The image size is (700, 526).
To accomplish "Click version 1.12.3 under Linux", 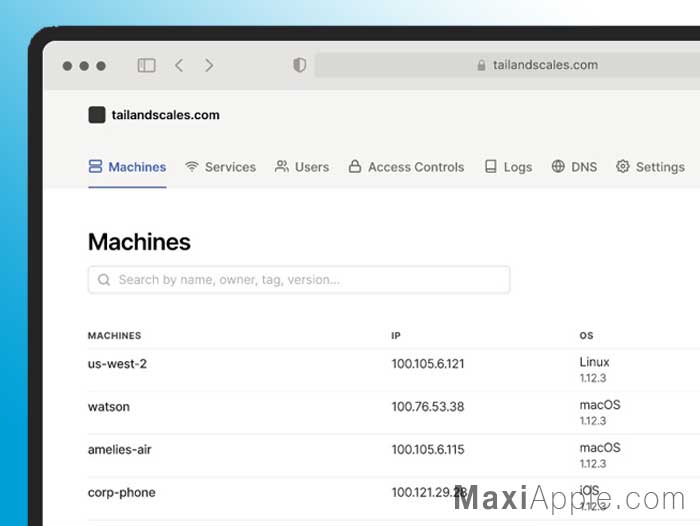I will [x=593, y=378].
